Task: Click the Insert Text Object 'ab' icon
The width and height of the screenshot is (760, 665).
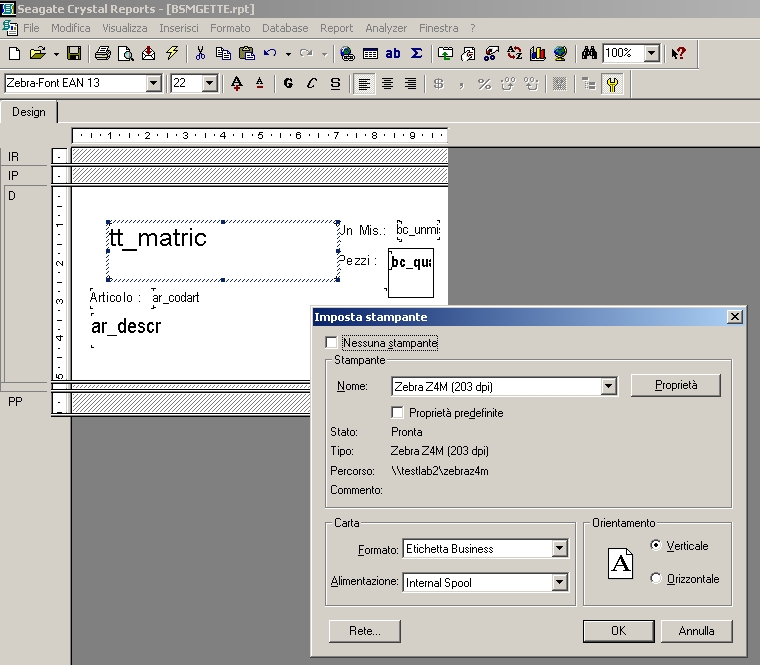Action: [x=393, y=53]
